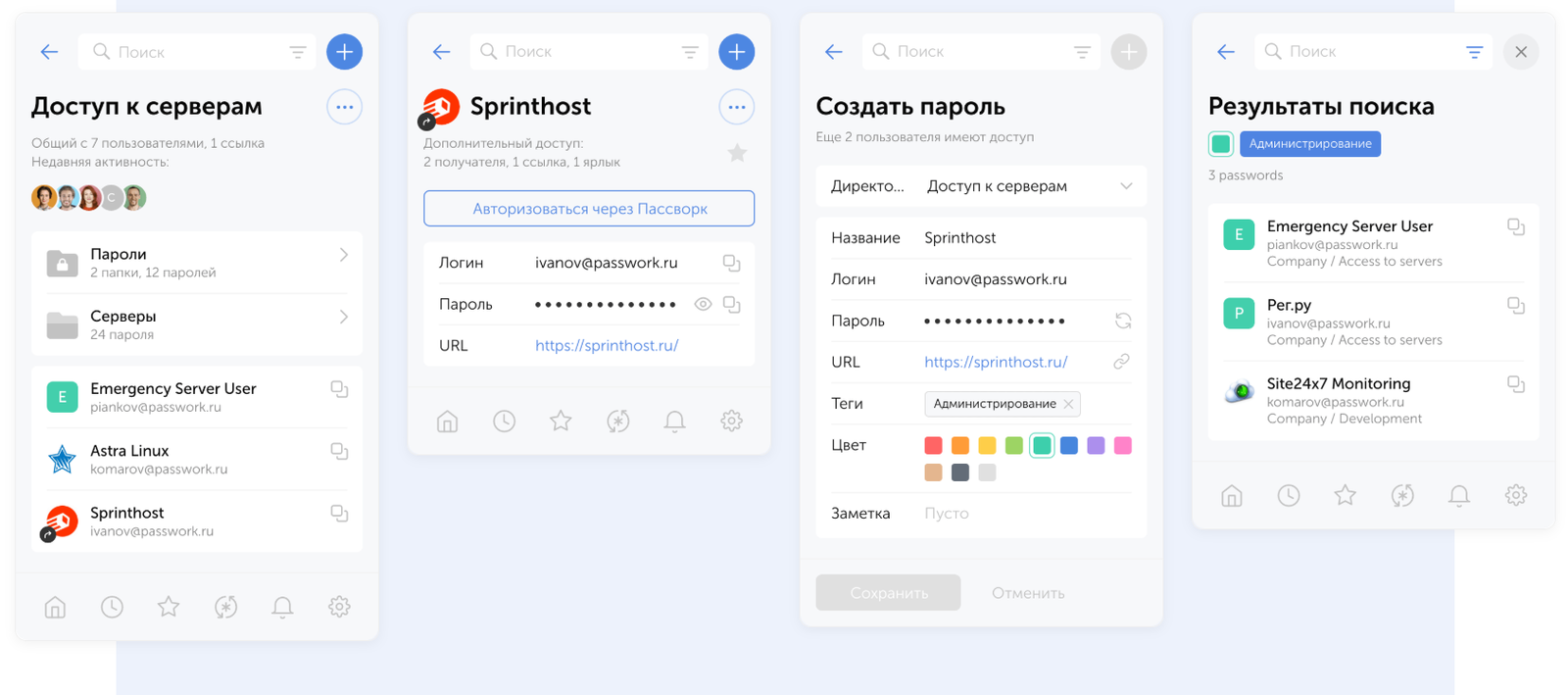Close the search results panel
1568x695 pixels.
click(x=1521, y=52)
